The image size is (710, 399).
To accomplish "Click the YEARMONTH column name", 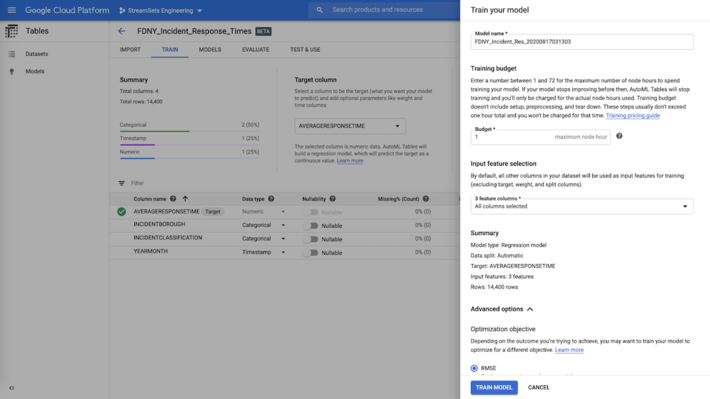I will point(150,251).
